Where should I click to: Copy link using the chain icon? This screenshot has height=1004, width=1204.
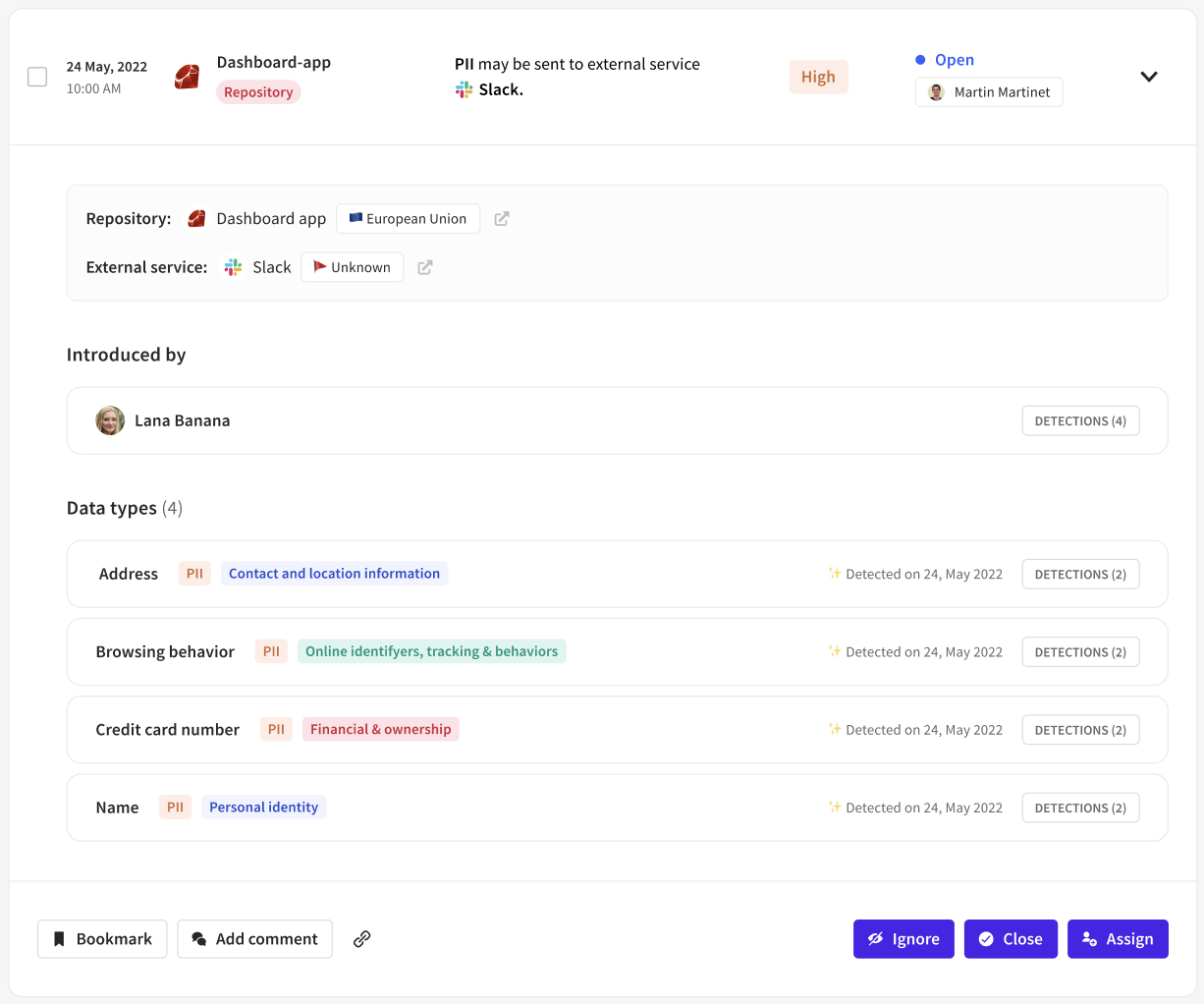click(x=361, y=939)
